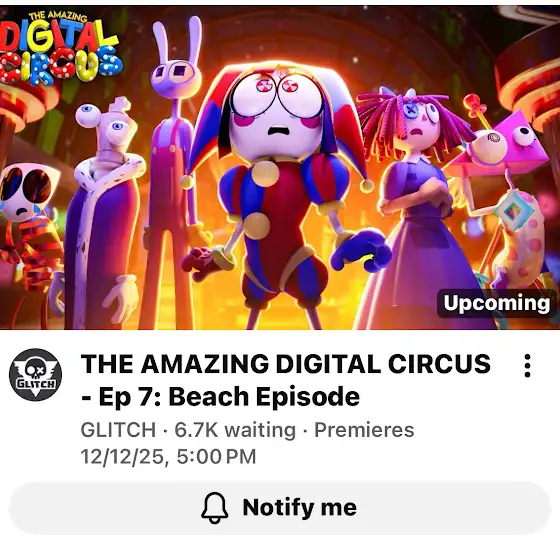
Task: Click the crying white mask character
Action: click(x=27, y=243)
